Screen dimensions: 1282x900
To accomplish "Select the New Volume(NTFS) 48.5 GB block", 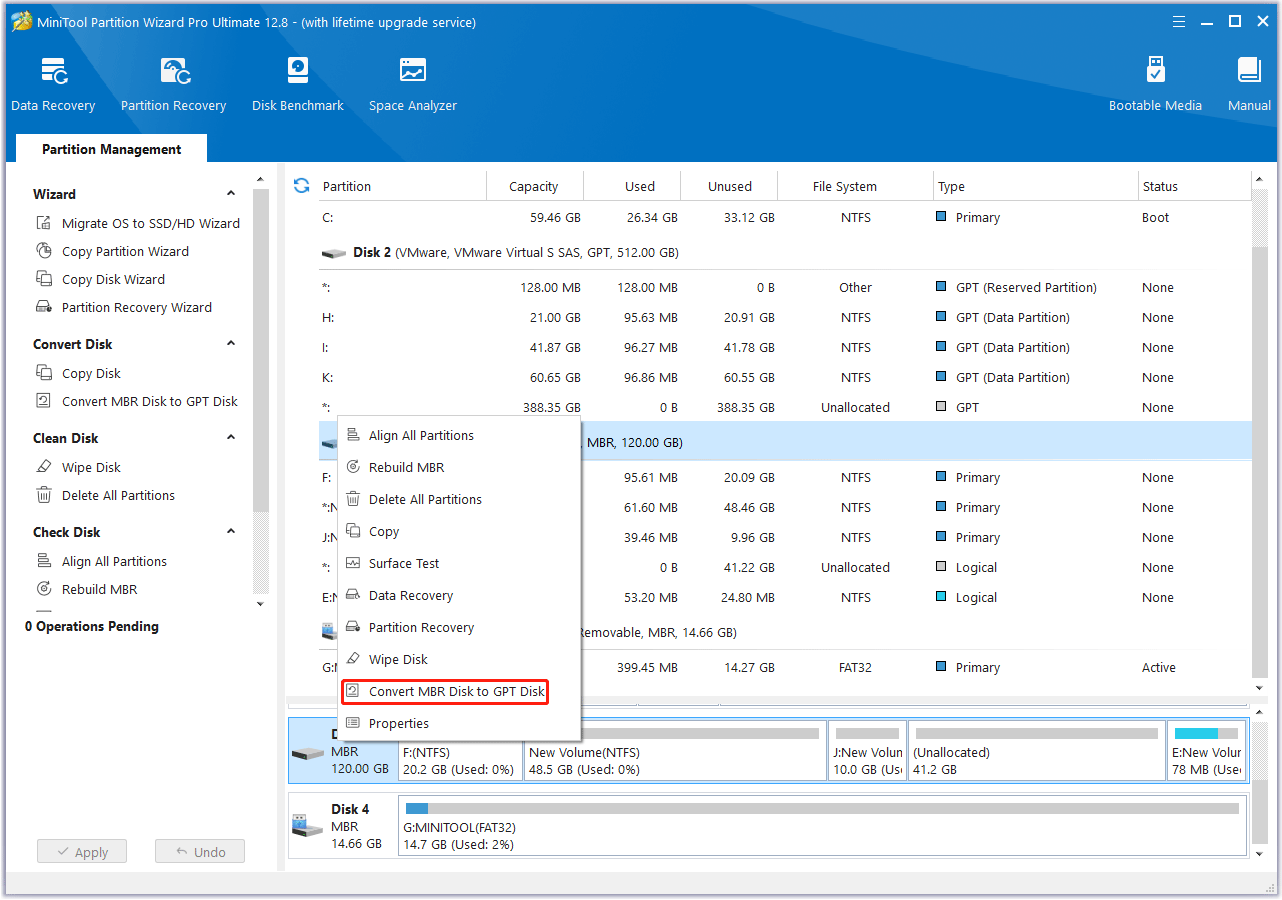I will (x=676, y=750).
